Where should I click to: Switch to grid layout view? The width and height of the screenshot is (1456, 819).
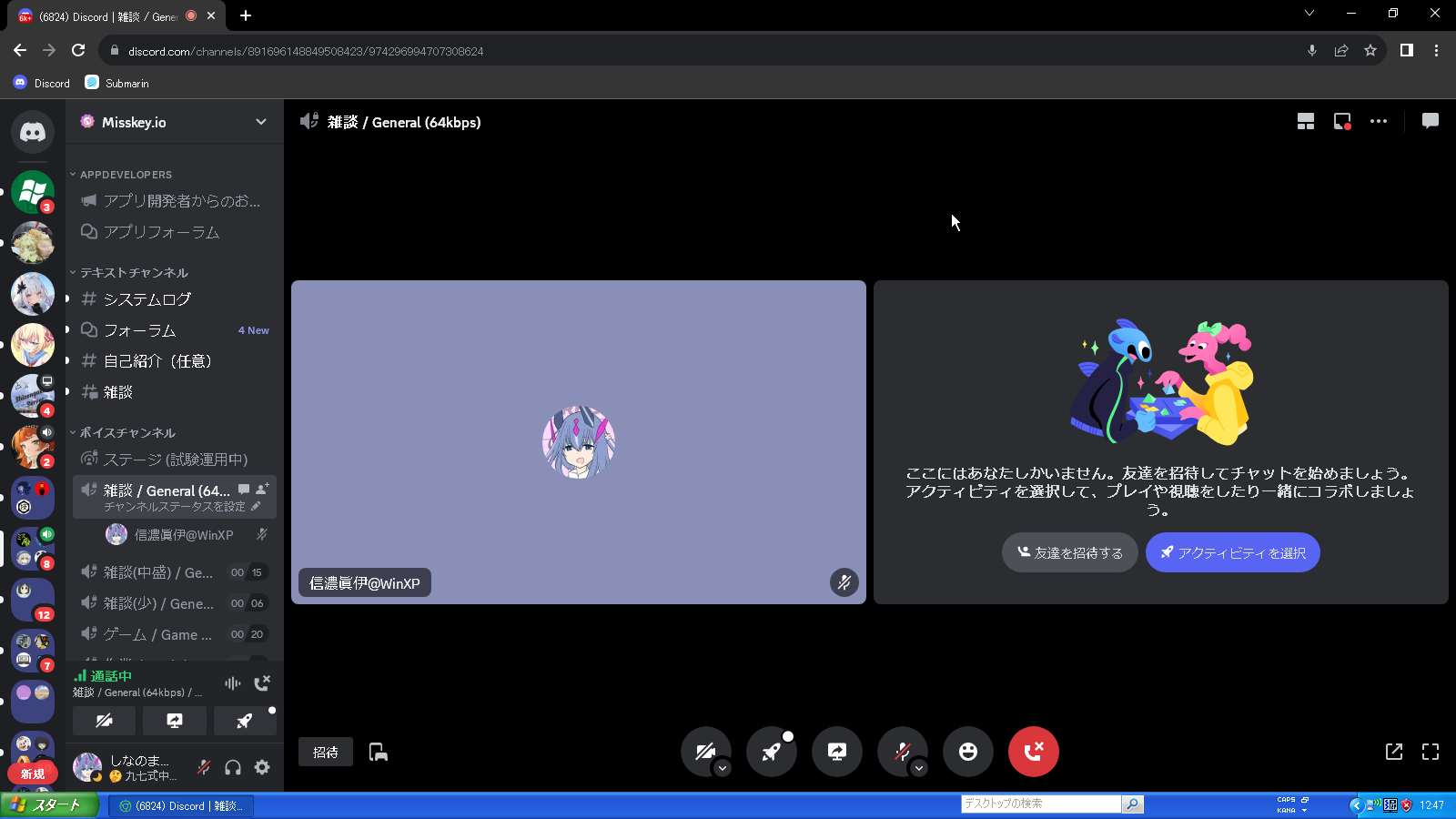(x=1306, y=121)
